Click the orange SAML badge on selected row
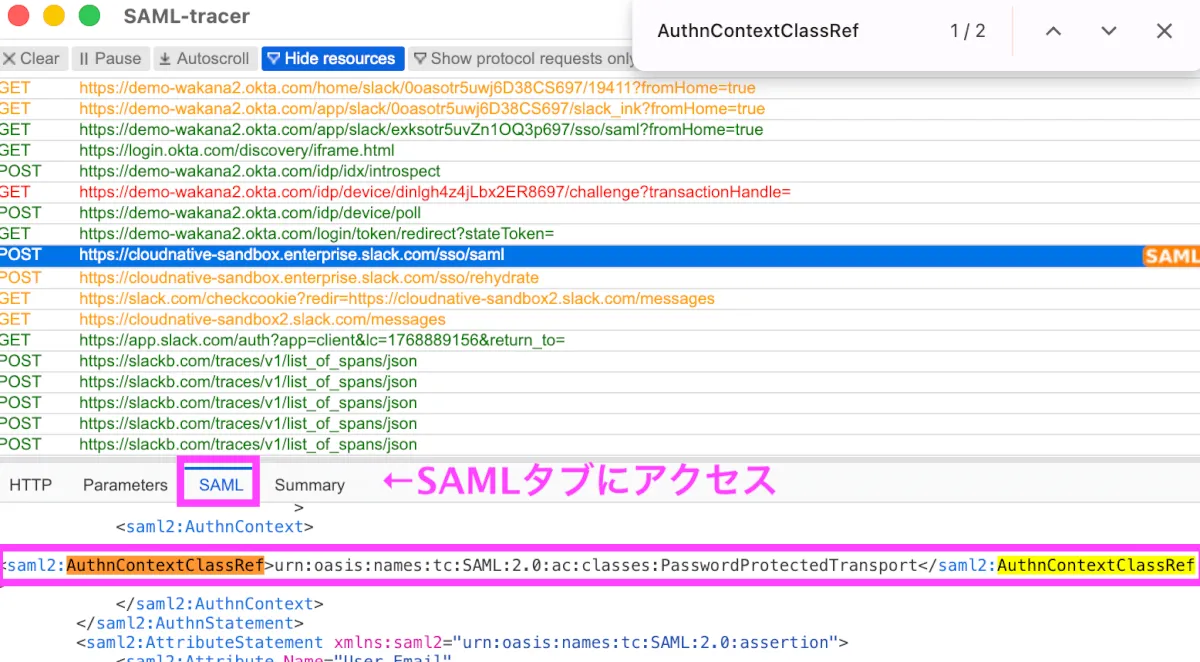Image resolution: width=1200 pixels, height=662 pixels. [1171, 256]
